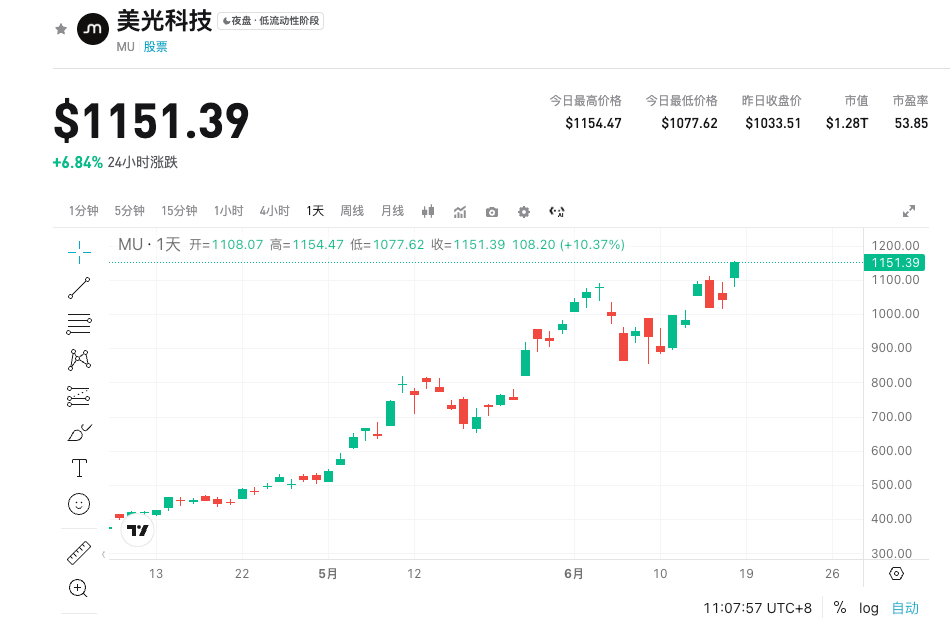This screenshot has height=642, width=950.
Task: Switch to 1分钟 interval
Action: point(84,211)
